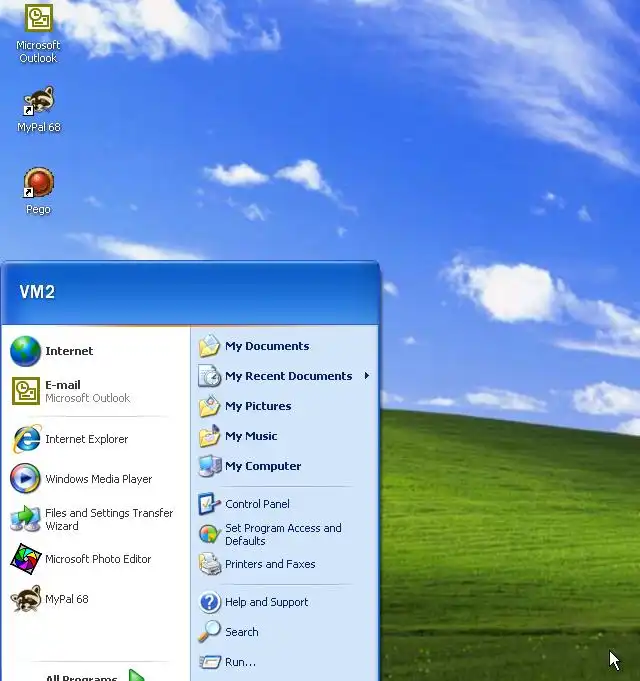Launch Windows Media Player from Start menu

pyautogui.click(x=96, y=479)
